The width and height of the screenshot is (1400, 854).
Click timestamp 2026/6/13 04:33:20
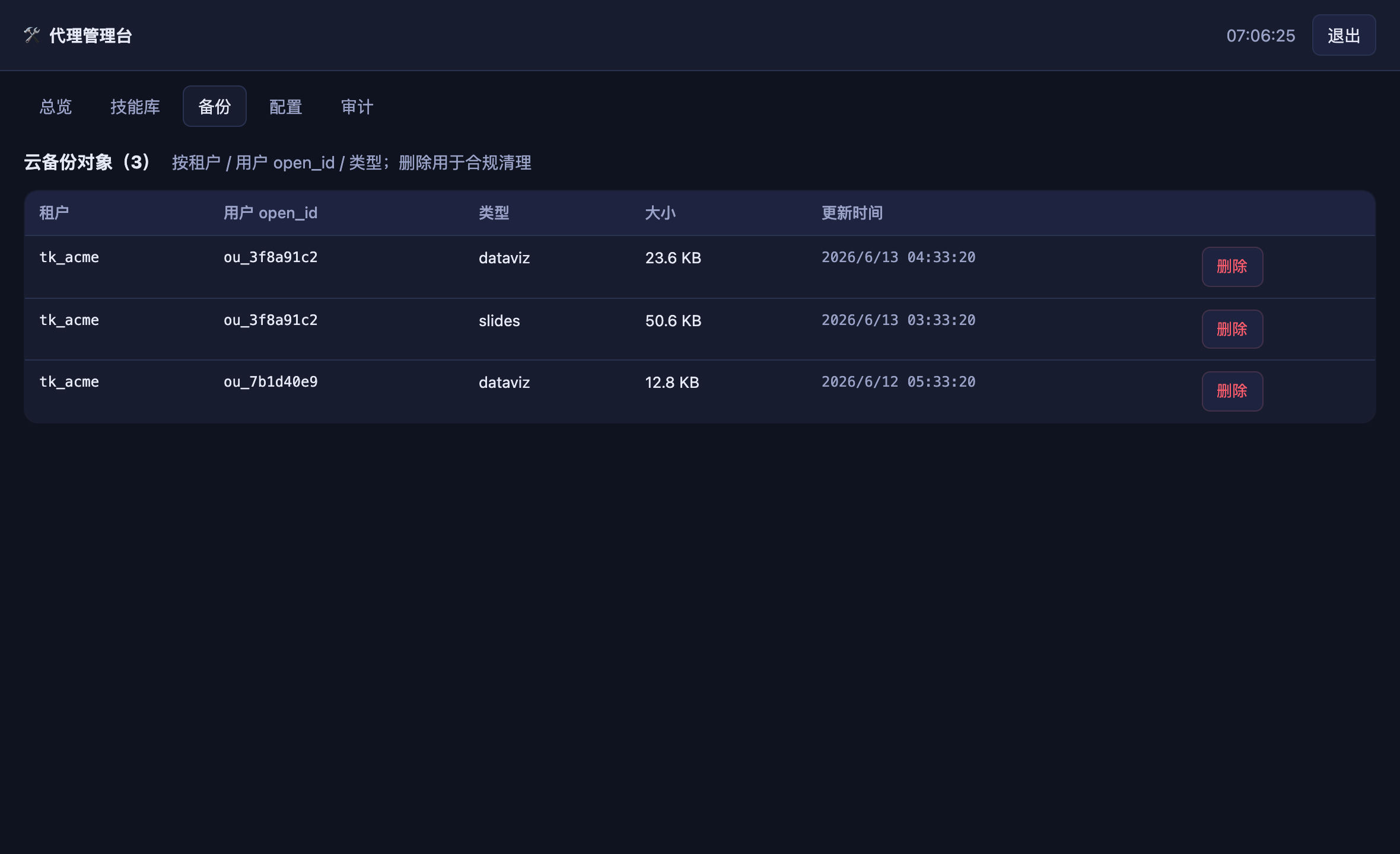[x=898, y=257]
